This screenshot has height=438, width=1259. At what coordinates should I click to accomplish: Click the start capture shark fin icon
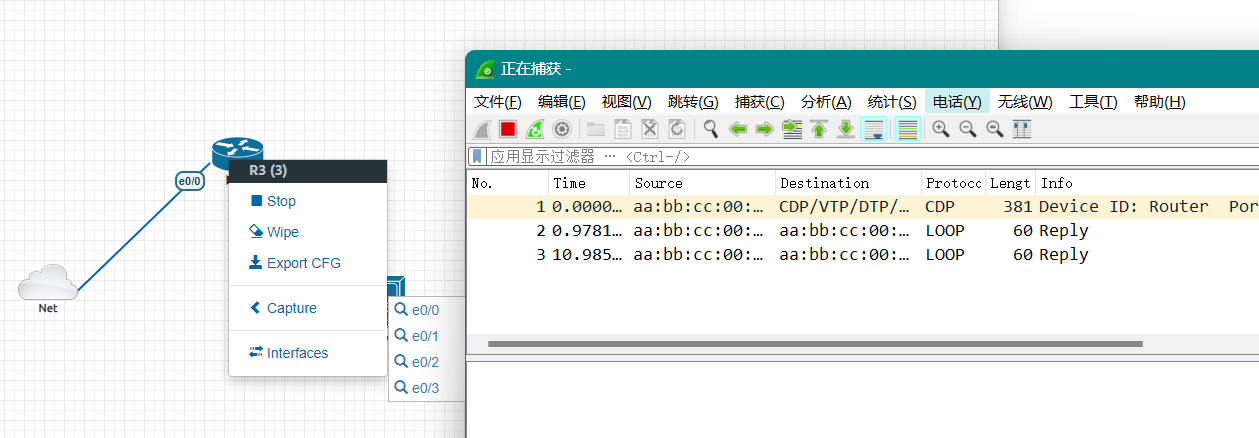tap(482, 129)
